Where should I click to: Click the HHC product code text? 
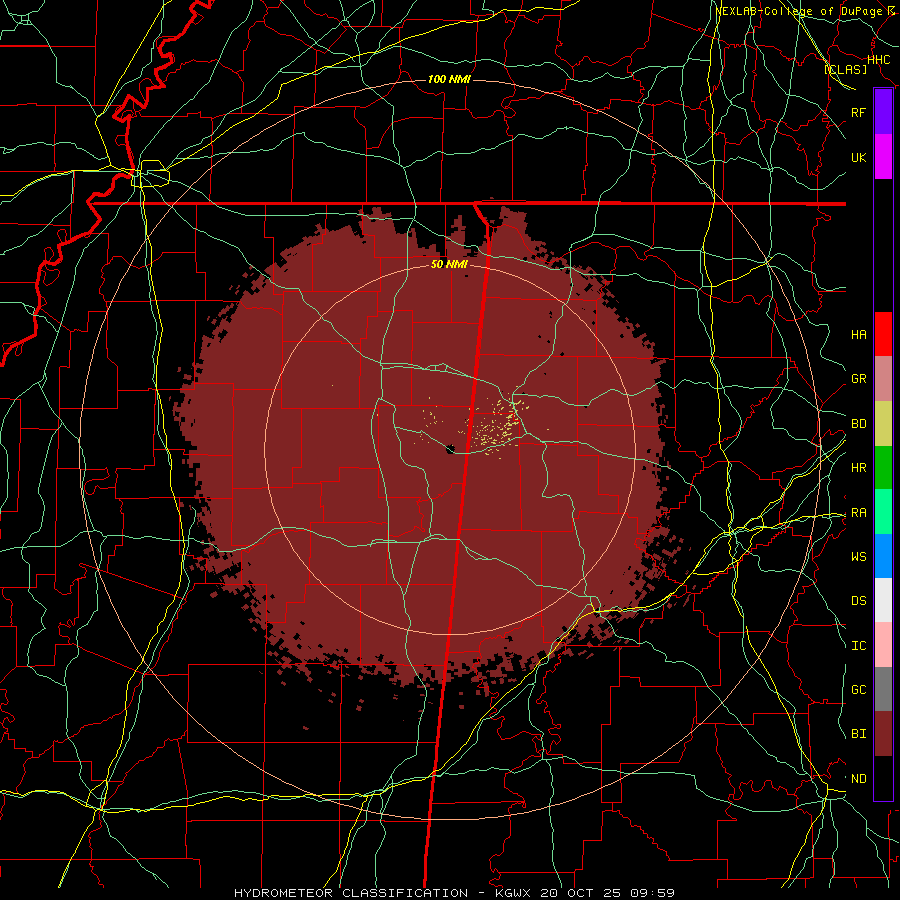[x=878, y=60]
